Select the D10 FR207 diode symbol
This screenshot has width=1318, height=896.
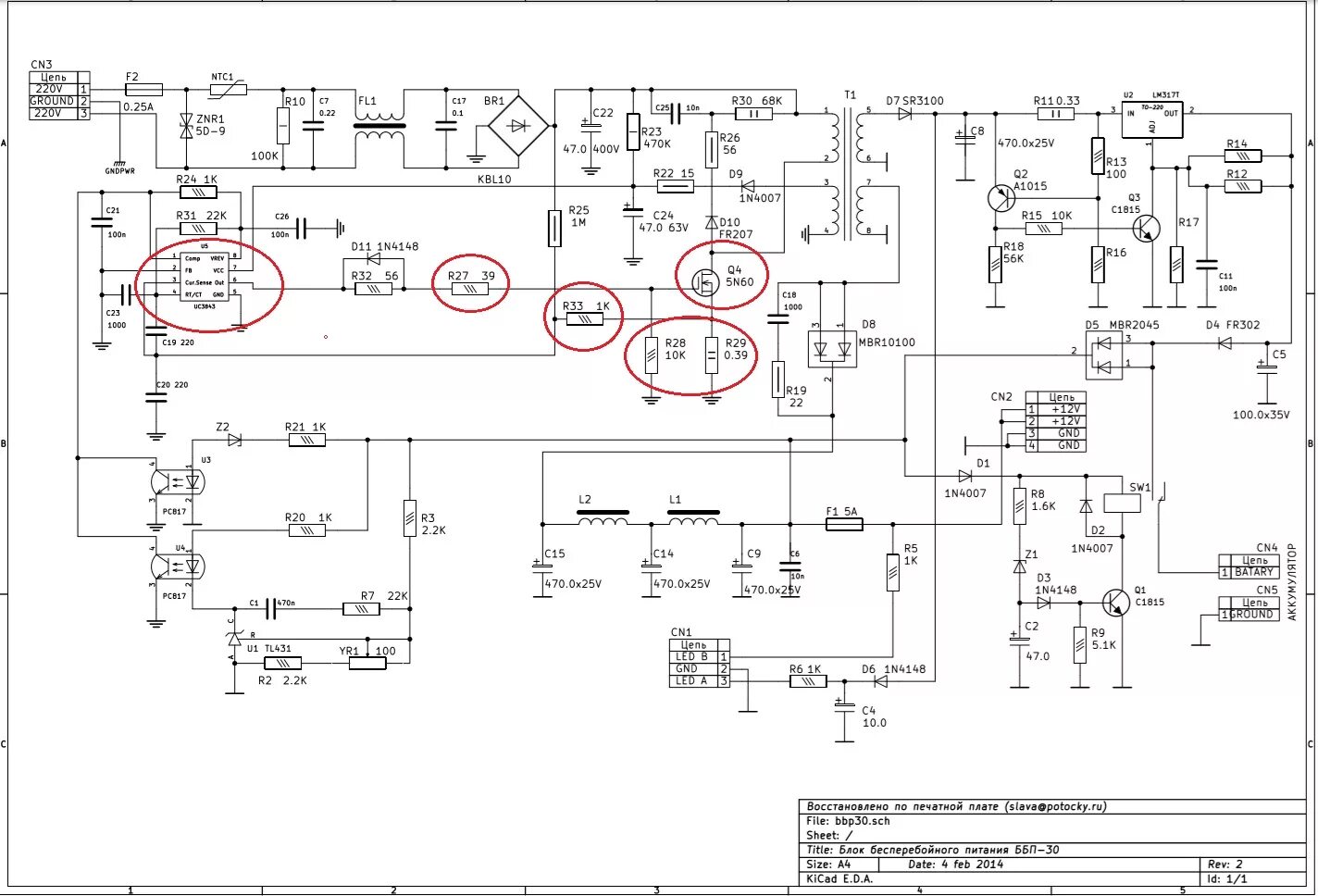711,222
